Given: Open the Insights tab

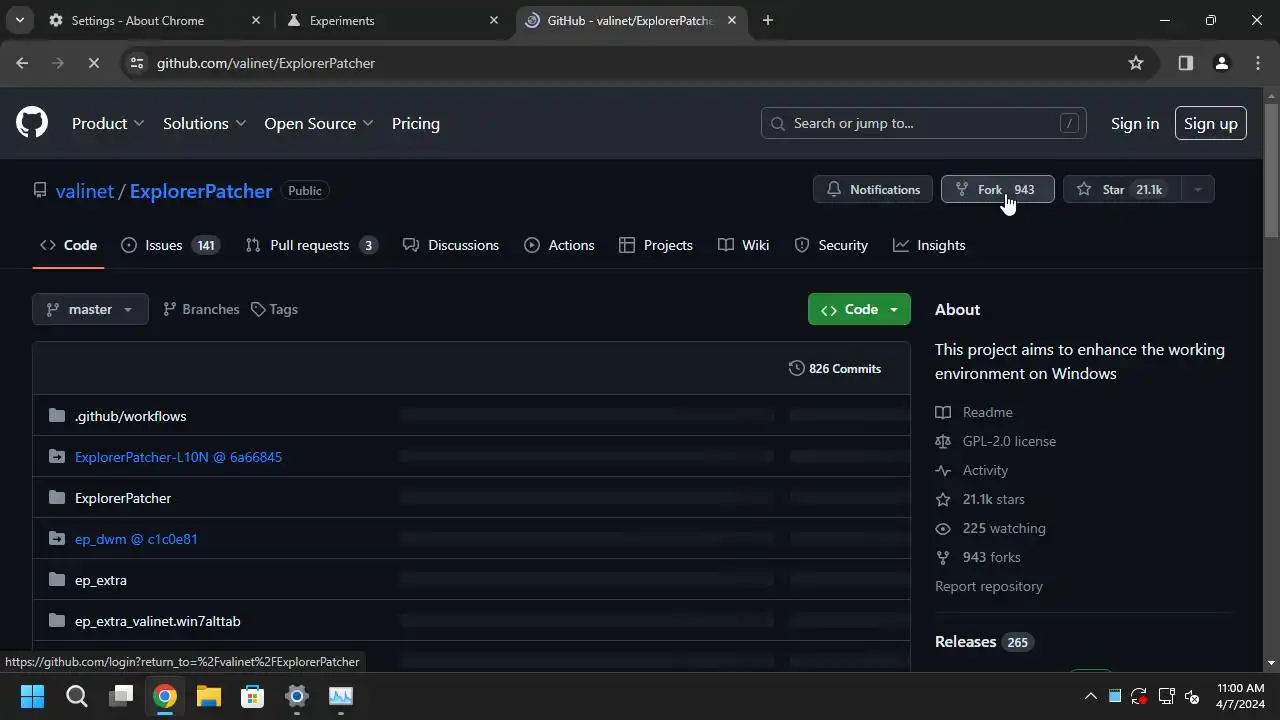Looking at the screenshot, I should click(x=929, y=245).
